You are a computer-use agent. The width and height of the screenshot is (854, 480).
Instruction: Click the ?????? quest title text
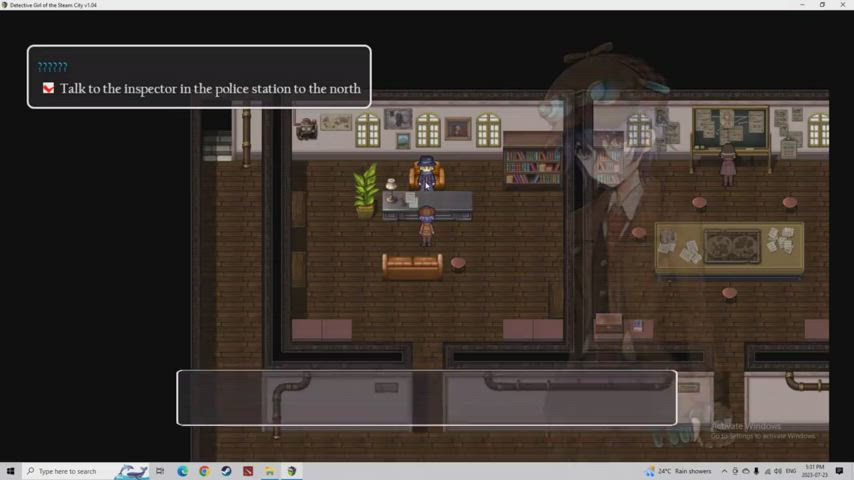(52, 67)
